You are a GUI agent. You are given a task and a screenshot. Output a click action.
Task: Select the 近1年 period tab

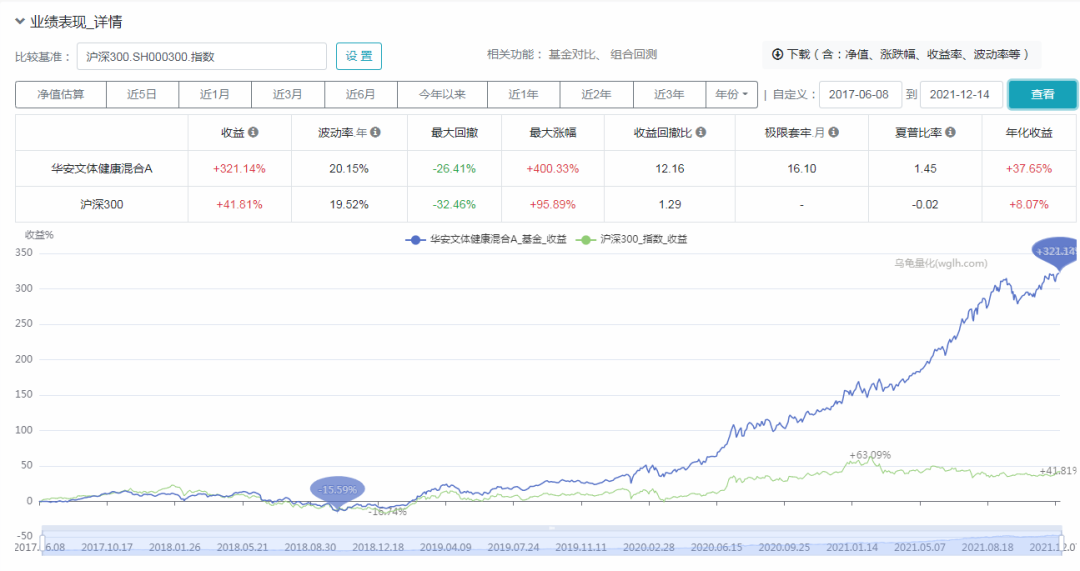click(523, 94)
